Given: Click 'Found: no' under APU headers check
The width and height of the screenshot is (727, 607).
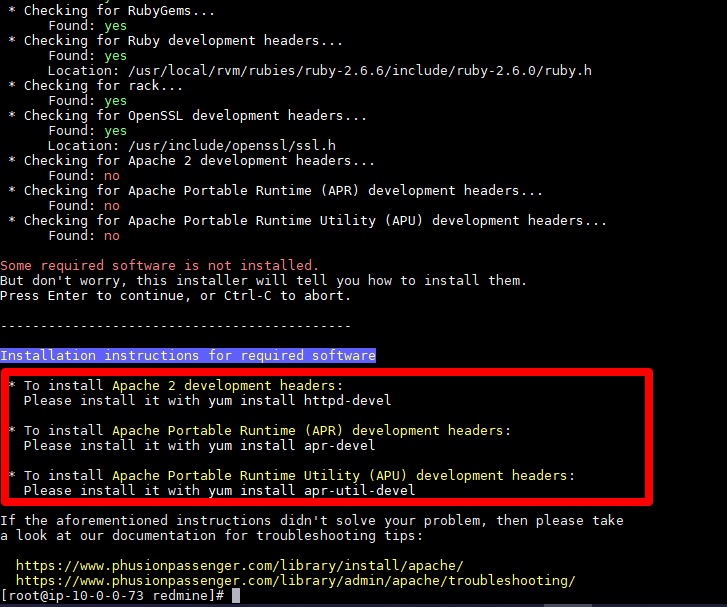Looking at the screenshot, I should [x=84, y=236].
